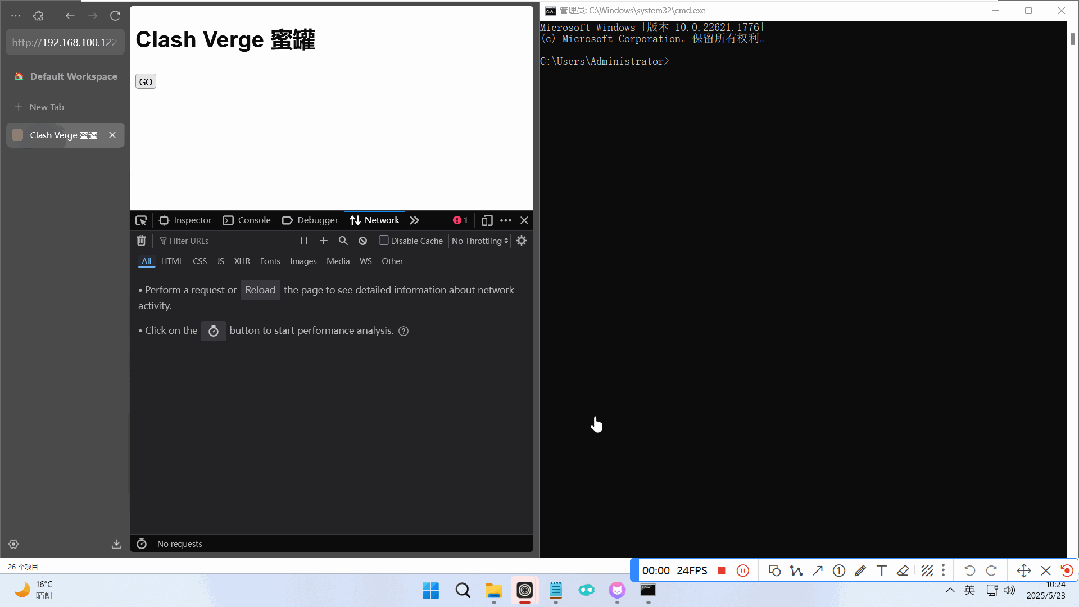Select the Network tab

(x=374, y=220)
